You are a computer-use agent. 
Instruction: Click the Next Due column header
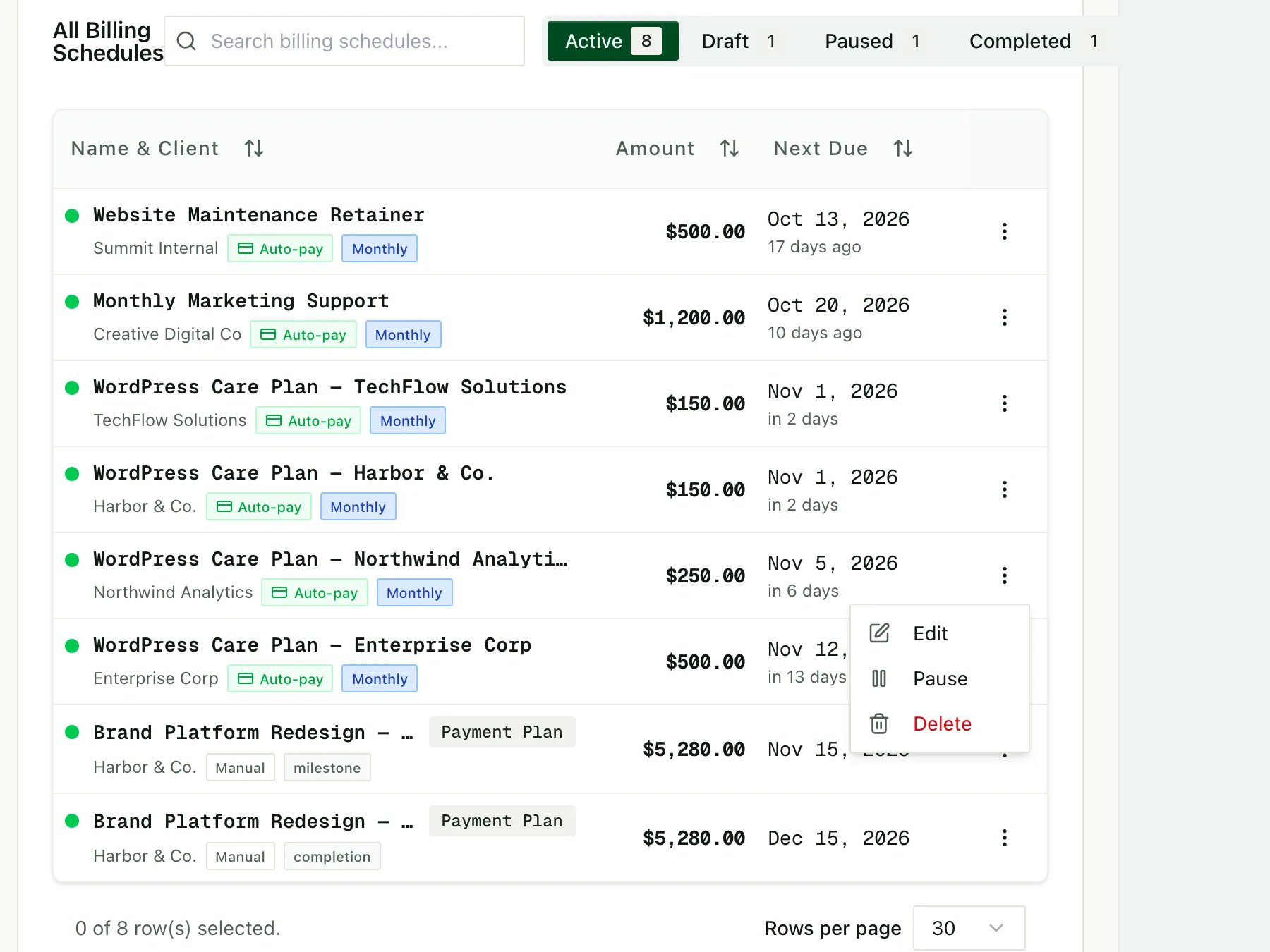point(821,148)
